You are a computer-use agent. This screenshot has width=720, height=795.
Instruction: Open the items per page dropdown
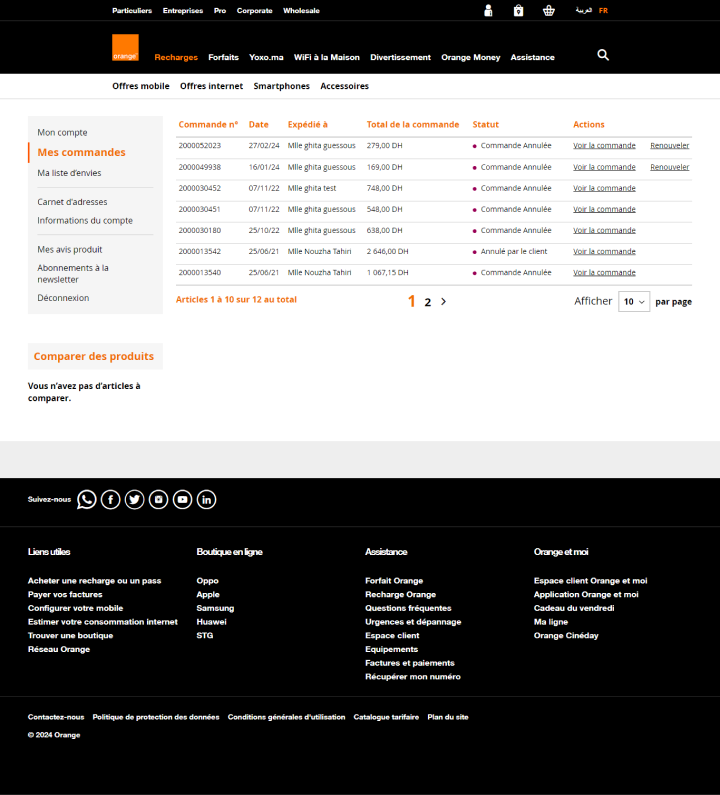(634, 302)
